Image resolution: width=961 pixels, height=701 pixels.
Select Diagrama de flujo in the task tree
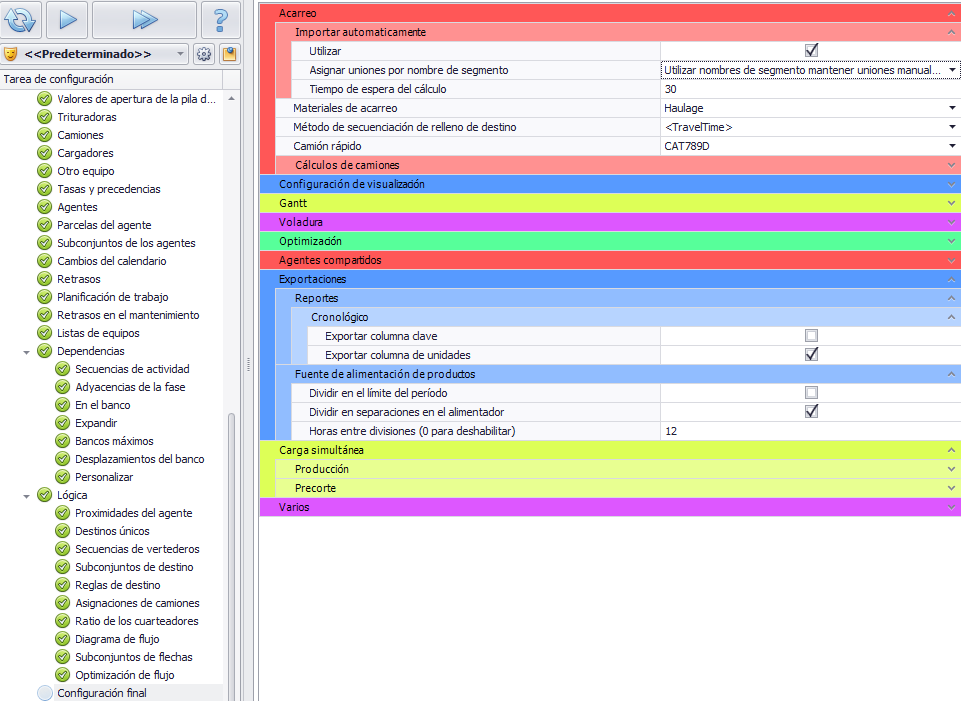(x=117, y=639)
